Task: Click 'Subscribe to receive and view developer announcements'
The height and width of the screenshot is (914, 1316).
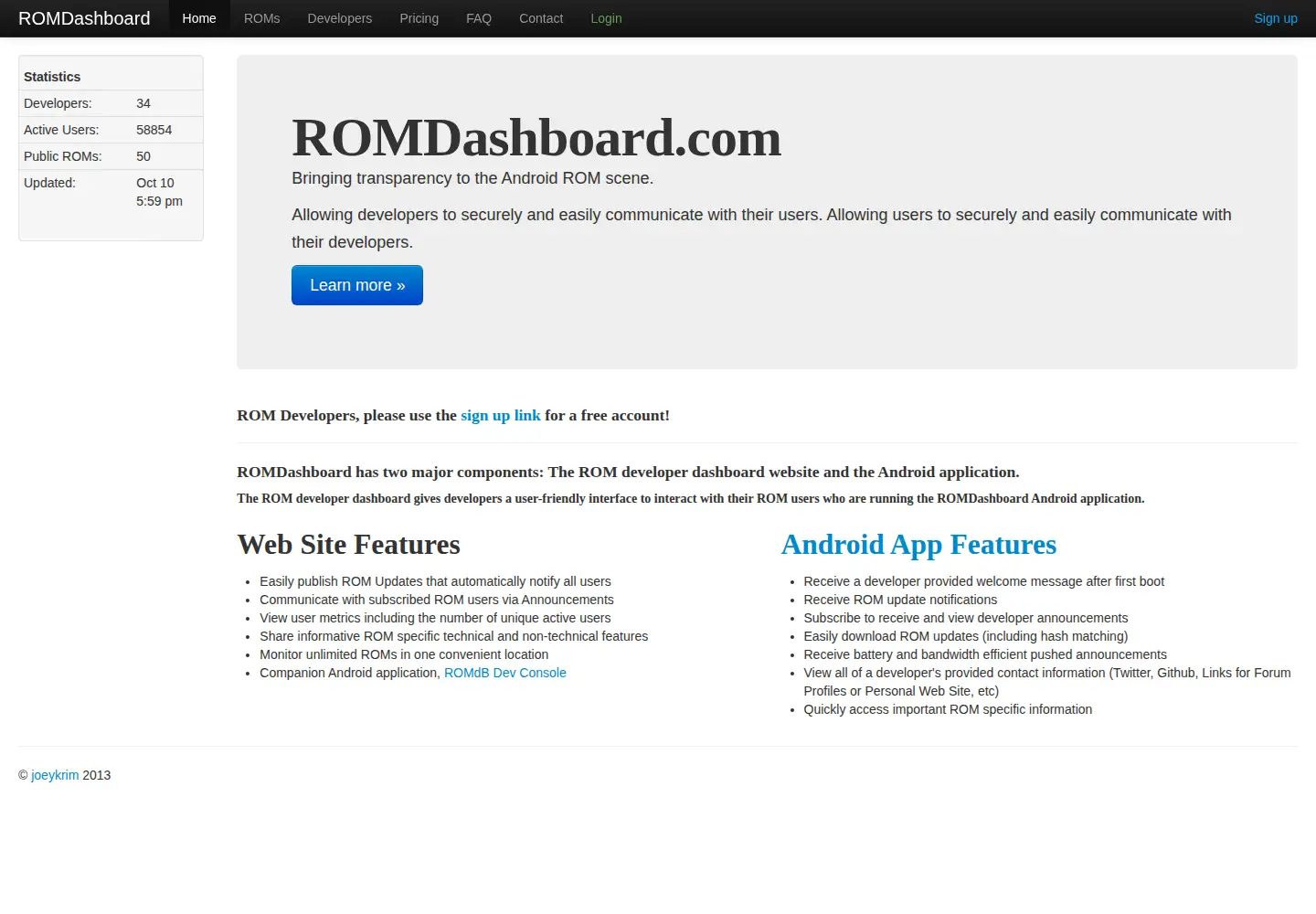Action: pos(966,618)
